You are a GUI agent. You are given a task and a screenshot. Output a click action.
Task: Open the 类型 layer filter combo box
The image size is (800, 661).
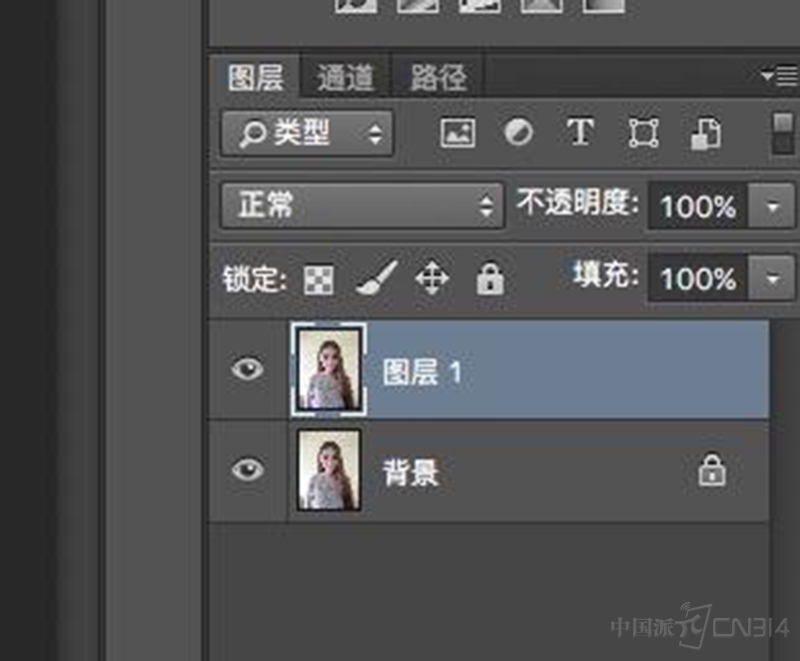305,133
